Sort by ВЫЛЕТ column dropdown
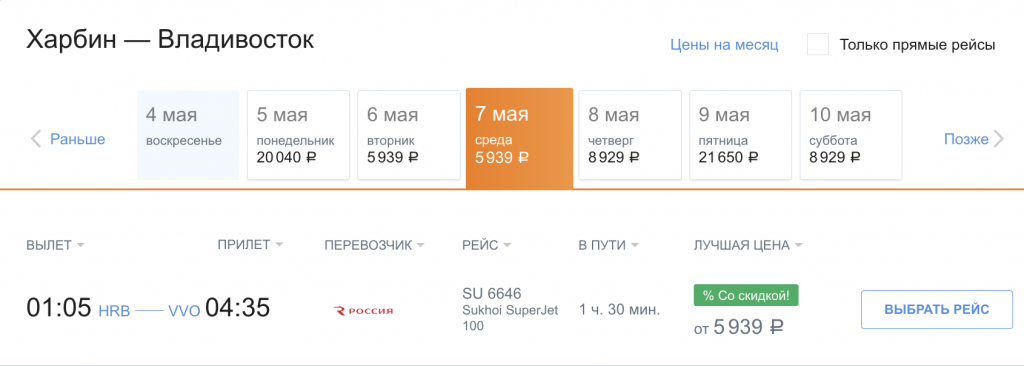1024x366 pixels. click(56, 245)
